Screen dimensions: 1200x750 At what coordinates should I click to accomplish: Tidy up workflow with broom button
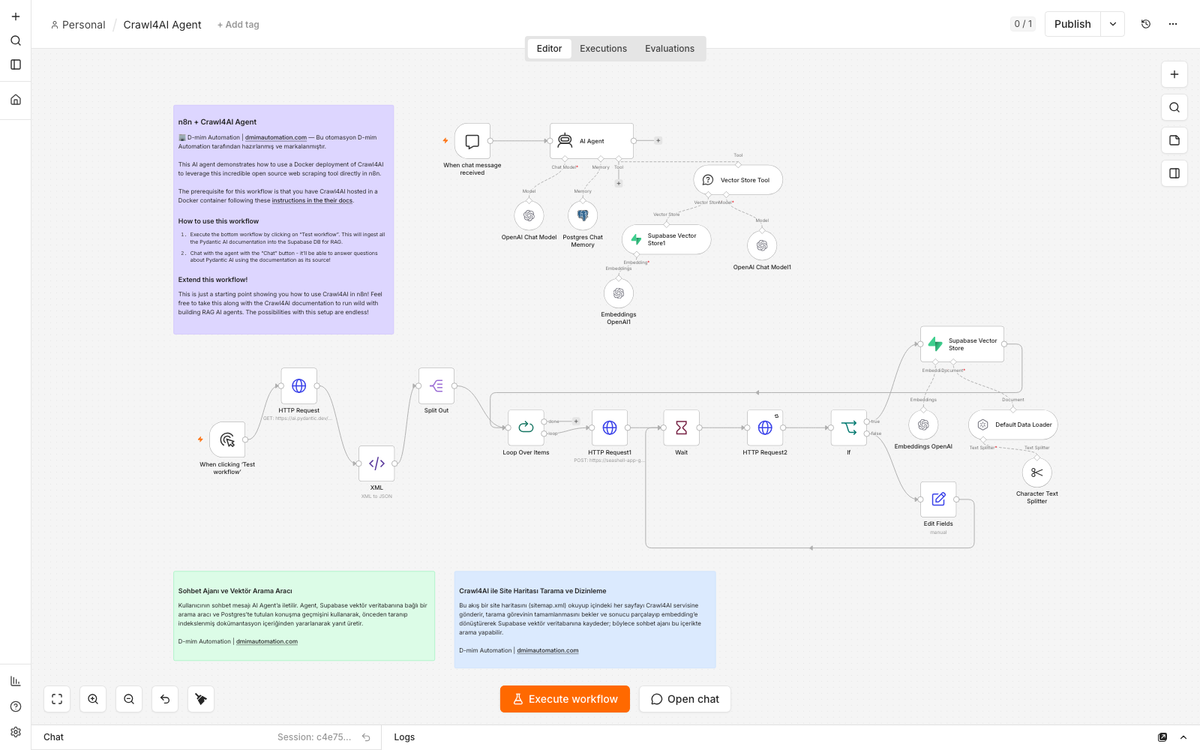[201, 699]
